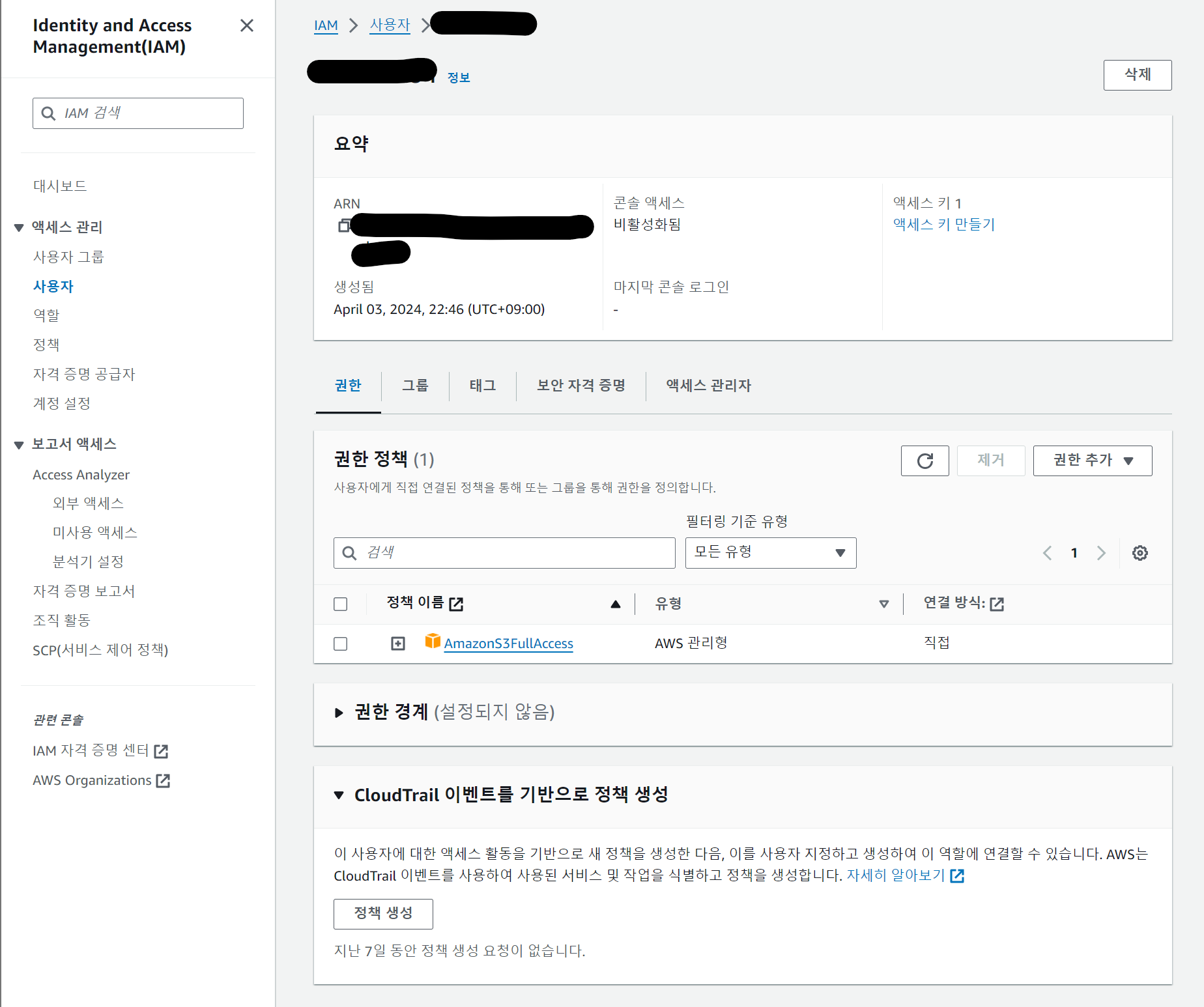Screen dimensions: 1204x1007
Task: Go to 사용자 breadcrumb link
Action: coord(390,25)
